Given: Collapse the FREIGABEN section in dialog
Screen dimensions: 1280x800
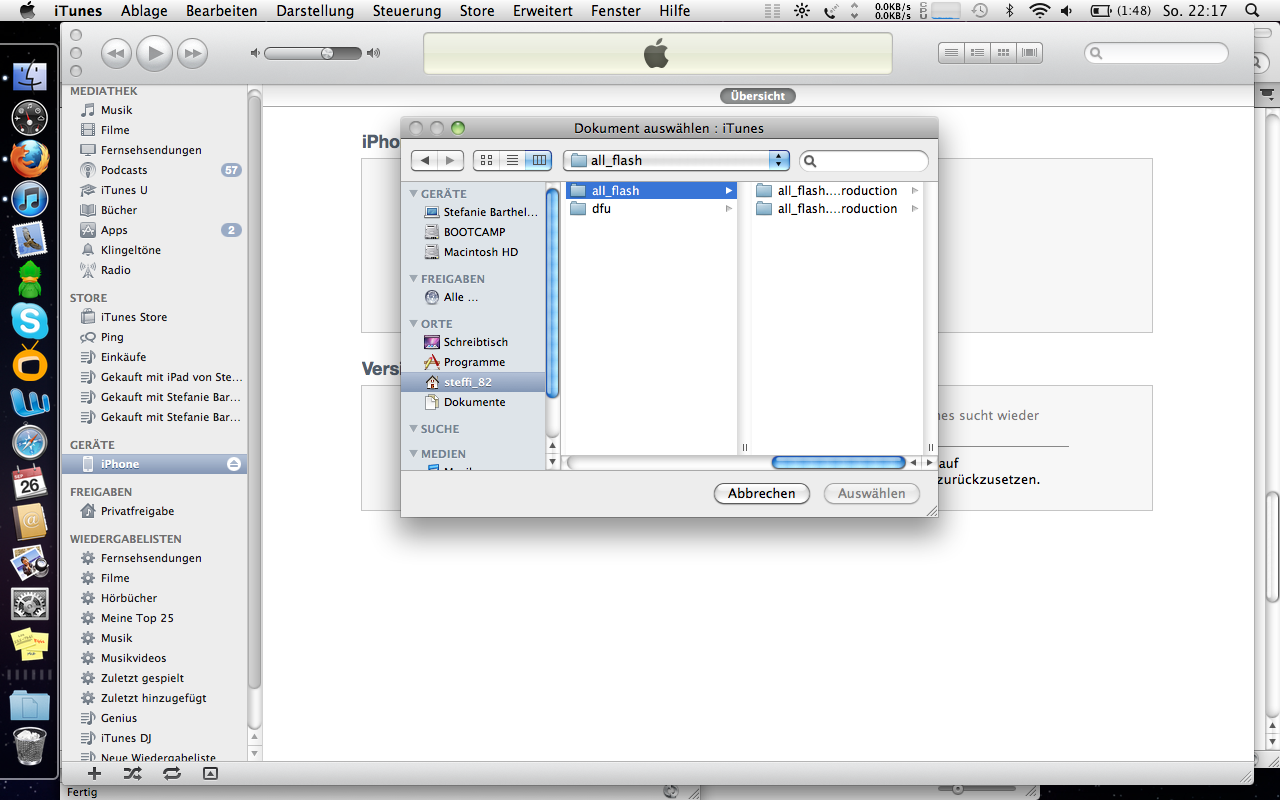Looking at the screenshot, I should [x=414, y=279].
